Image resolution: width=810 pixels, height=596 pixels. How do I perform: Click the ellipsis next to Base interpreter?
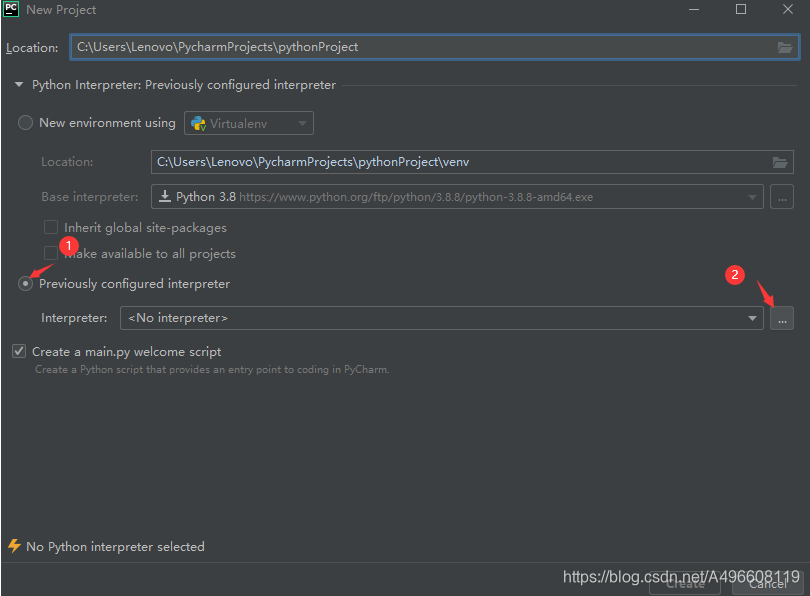click(782, 196)
